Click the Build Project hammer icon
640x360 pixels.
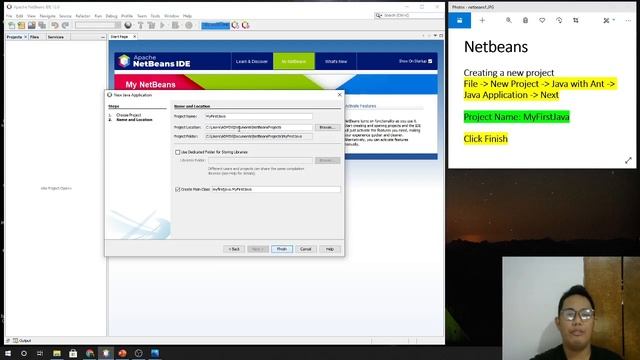pyautogui.click(x=140, y=25)
